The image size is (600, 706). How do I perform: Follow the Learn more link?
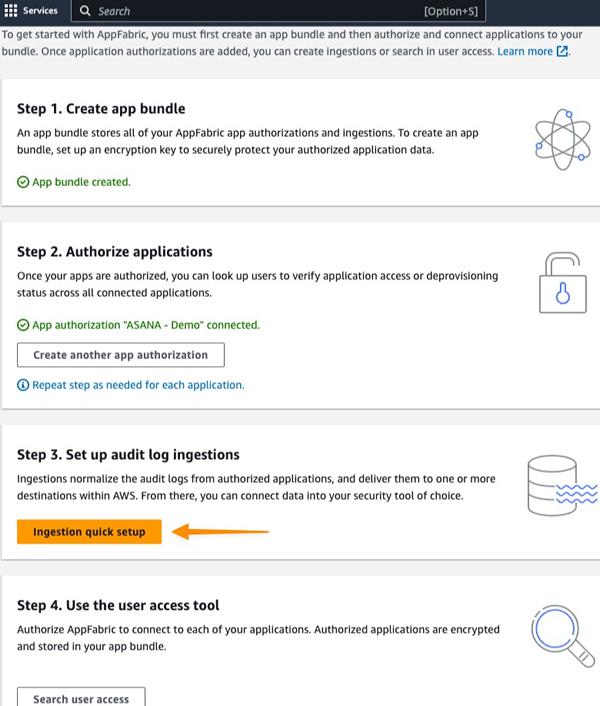524,51
